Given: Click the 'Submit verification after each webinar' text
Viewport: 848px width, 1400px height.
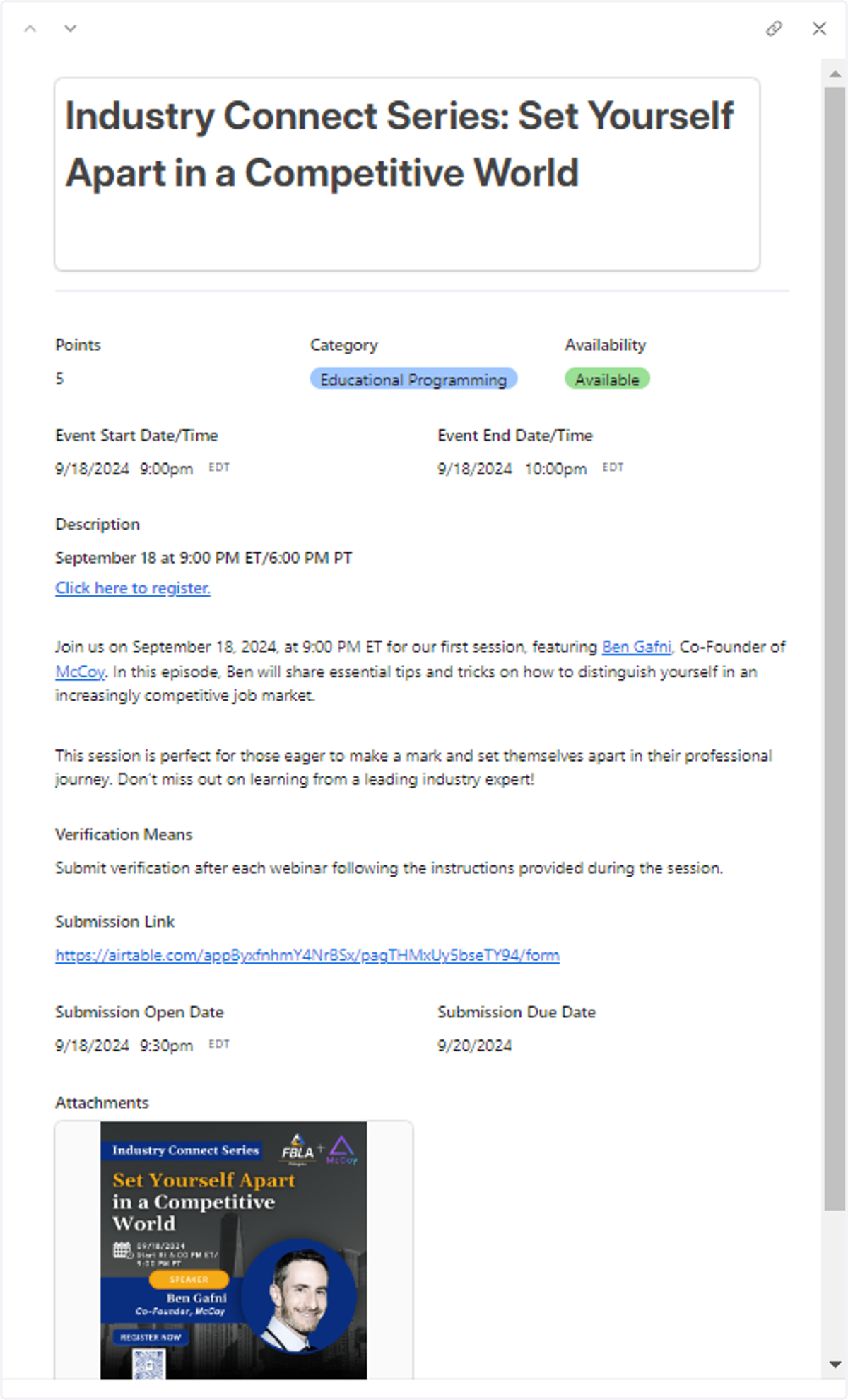Looking at the screenshot, I should point(389,868).
